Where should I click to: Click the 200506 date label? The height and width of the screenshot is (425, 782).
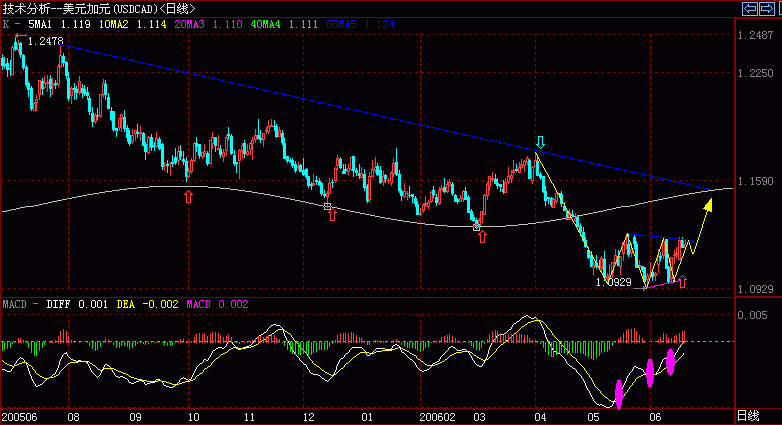point(20,417)
